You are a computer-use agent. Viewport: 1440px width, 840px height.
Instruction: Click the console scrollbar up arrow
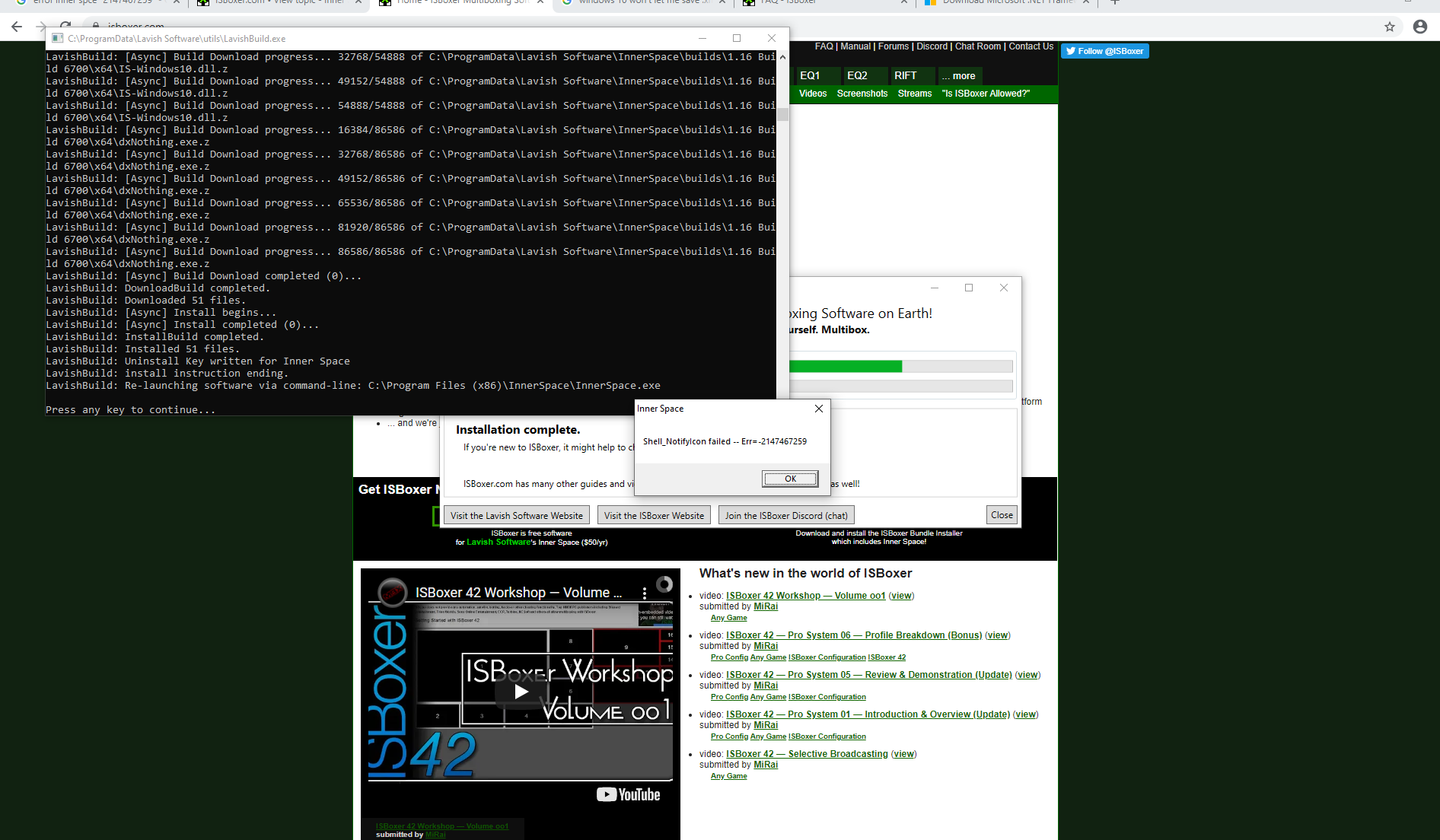(783, 56)
